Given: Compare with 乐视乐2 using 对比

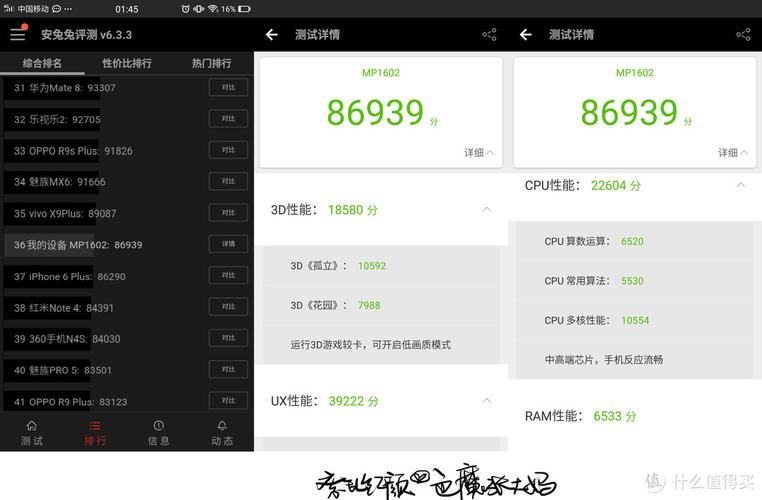Looking at the screenshot, I should point(228,119).
